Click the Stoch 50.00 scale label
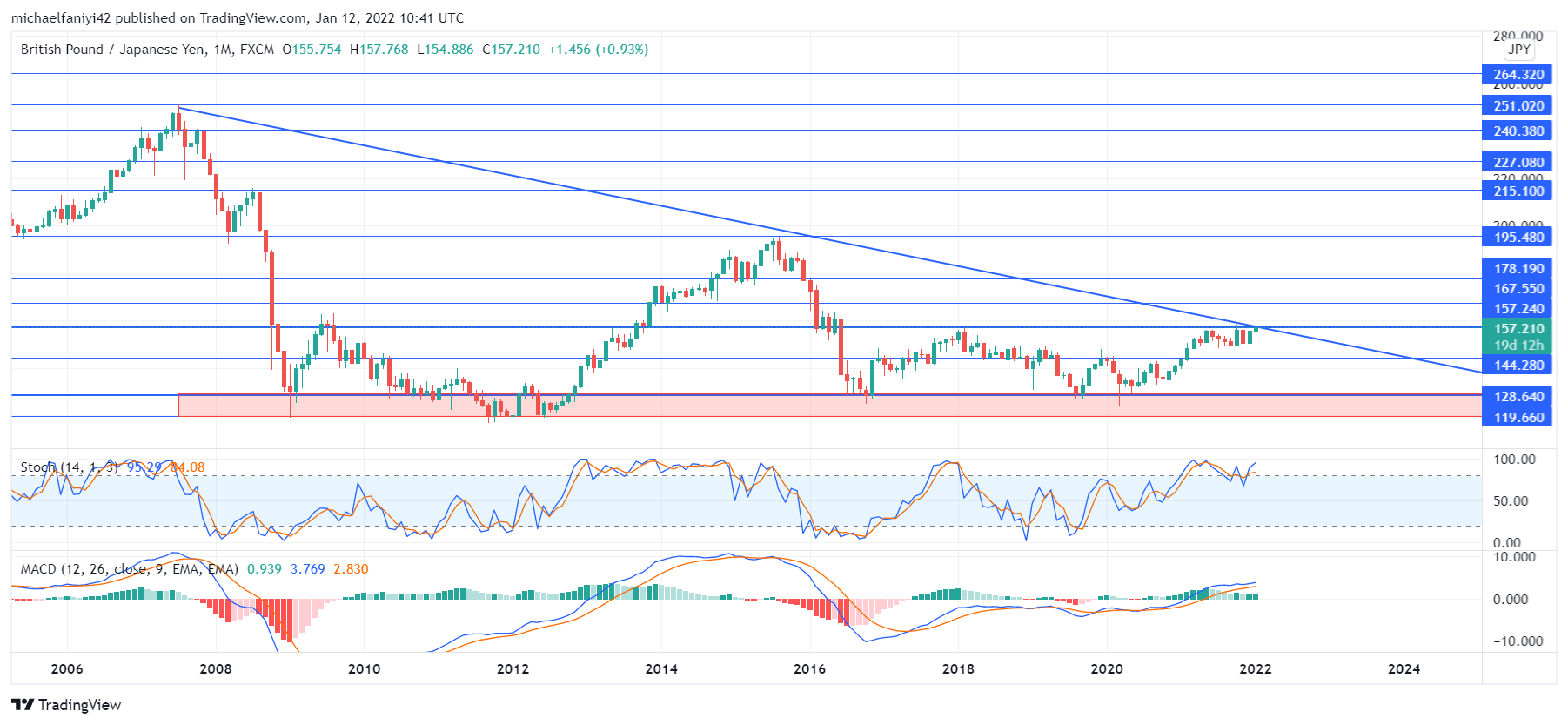The image size is (1568, 725). [1511, 501]
